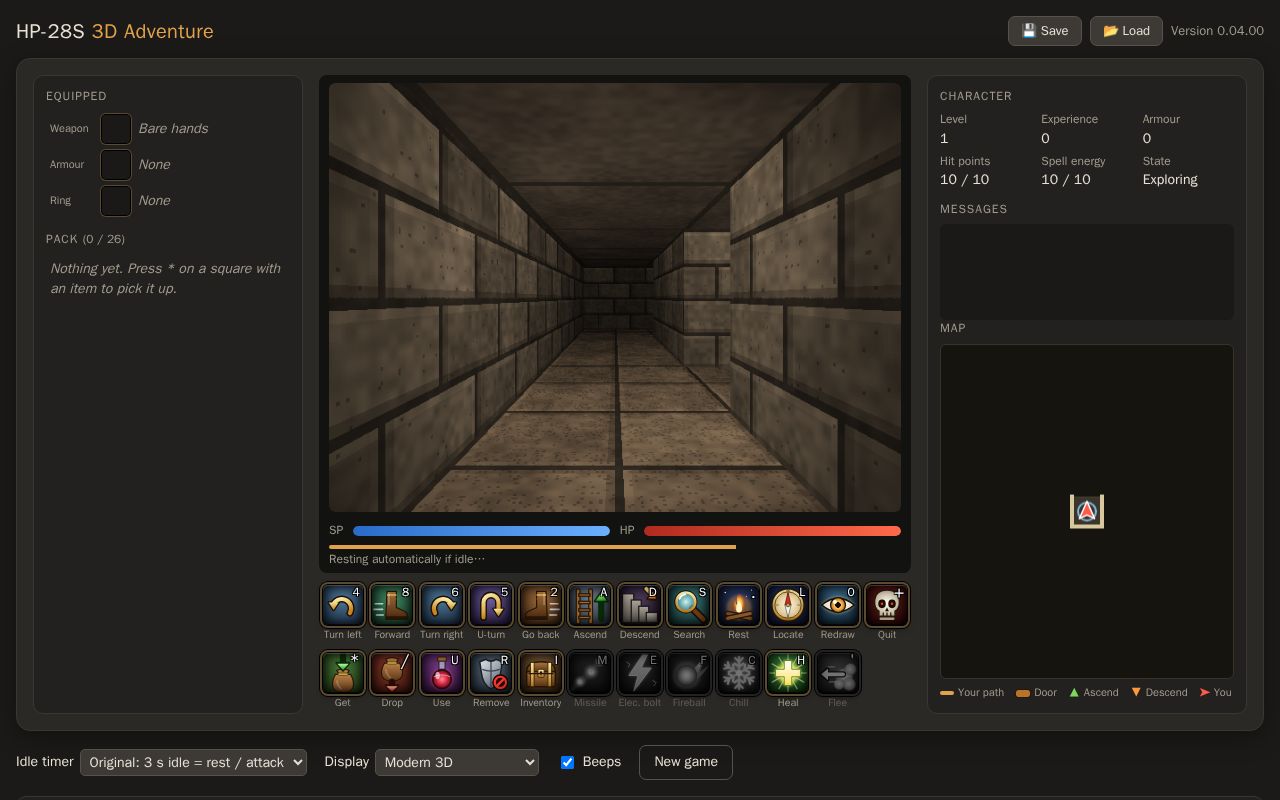
Task: Click the 3D dungeon corridor view
Action: [615, 298]
